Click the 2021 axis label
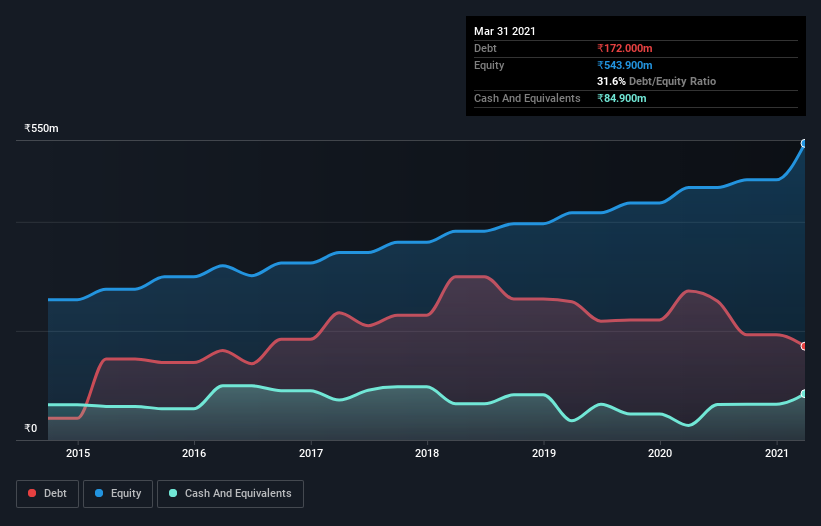Viewport: 821px width, 526px height. (x=776, y=453)
